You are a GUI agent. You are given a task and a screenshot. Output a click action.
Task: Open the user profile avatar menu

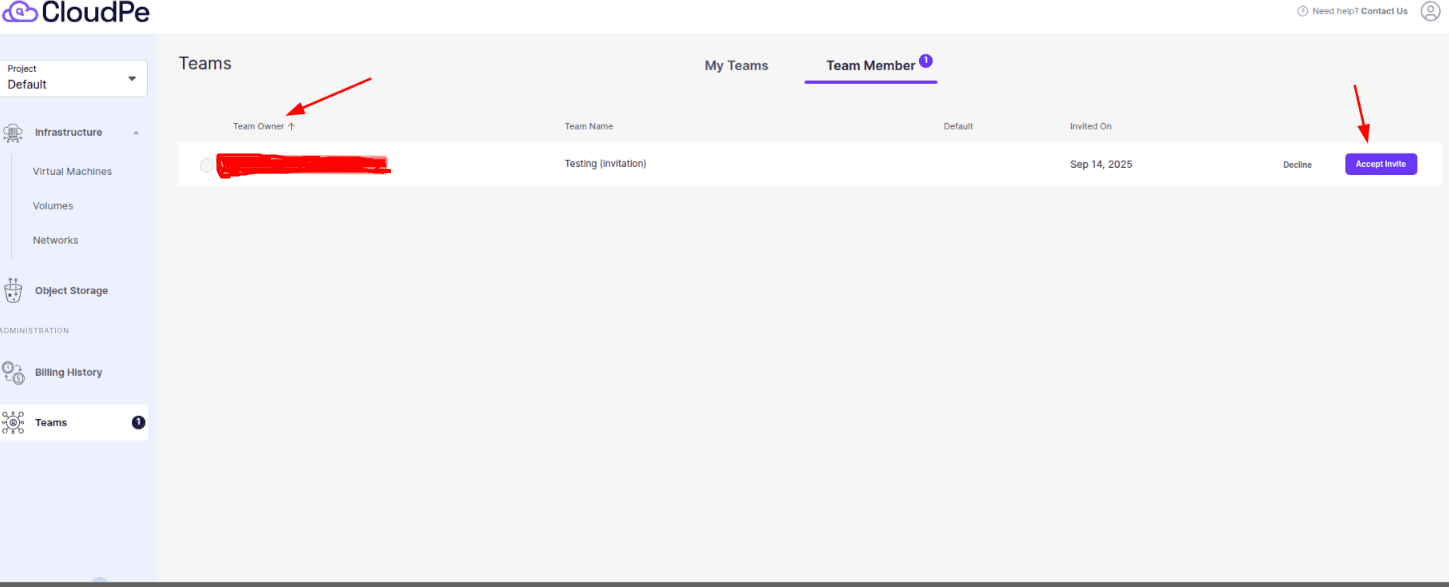pyautogui.click(x=1430, y=11)
